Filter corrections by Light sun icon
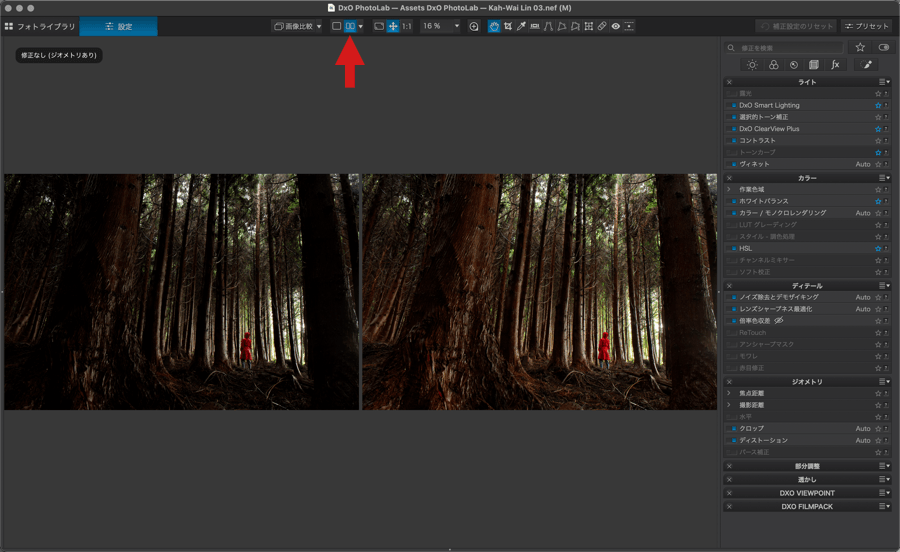The height and width of the screenshot is (552, 900). (752, 65)
